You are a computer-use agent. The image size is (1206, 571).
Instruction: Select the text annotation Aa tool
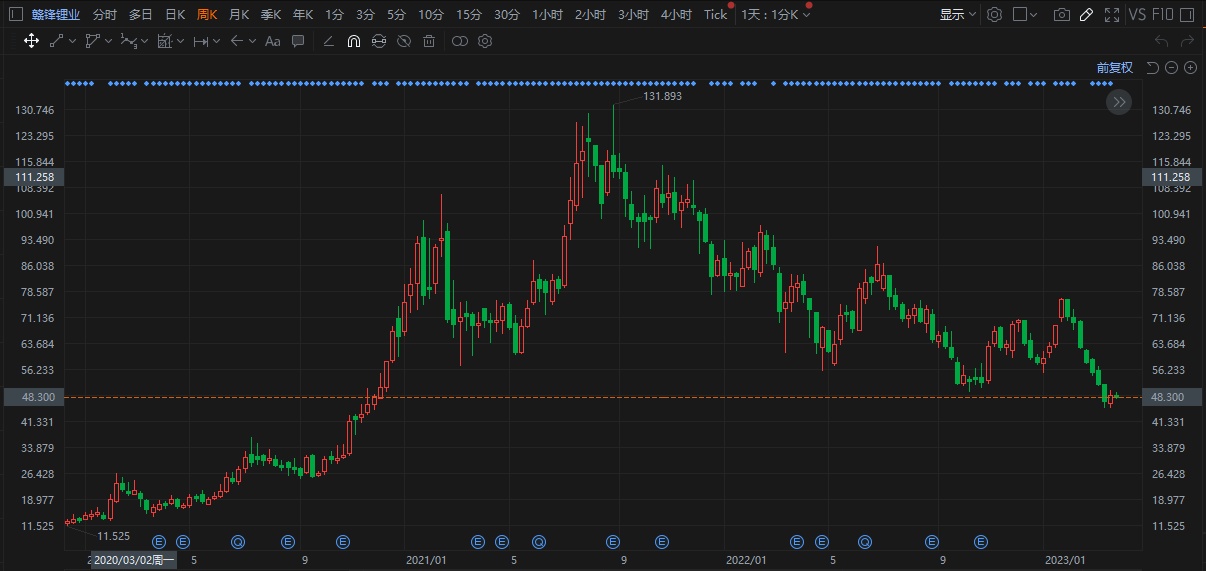270,41
